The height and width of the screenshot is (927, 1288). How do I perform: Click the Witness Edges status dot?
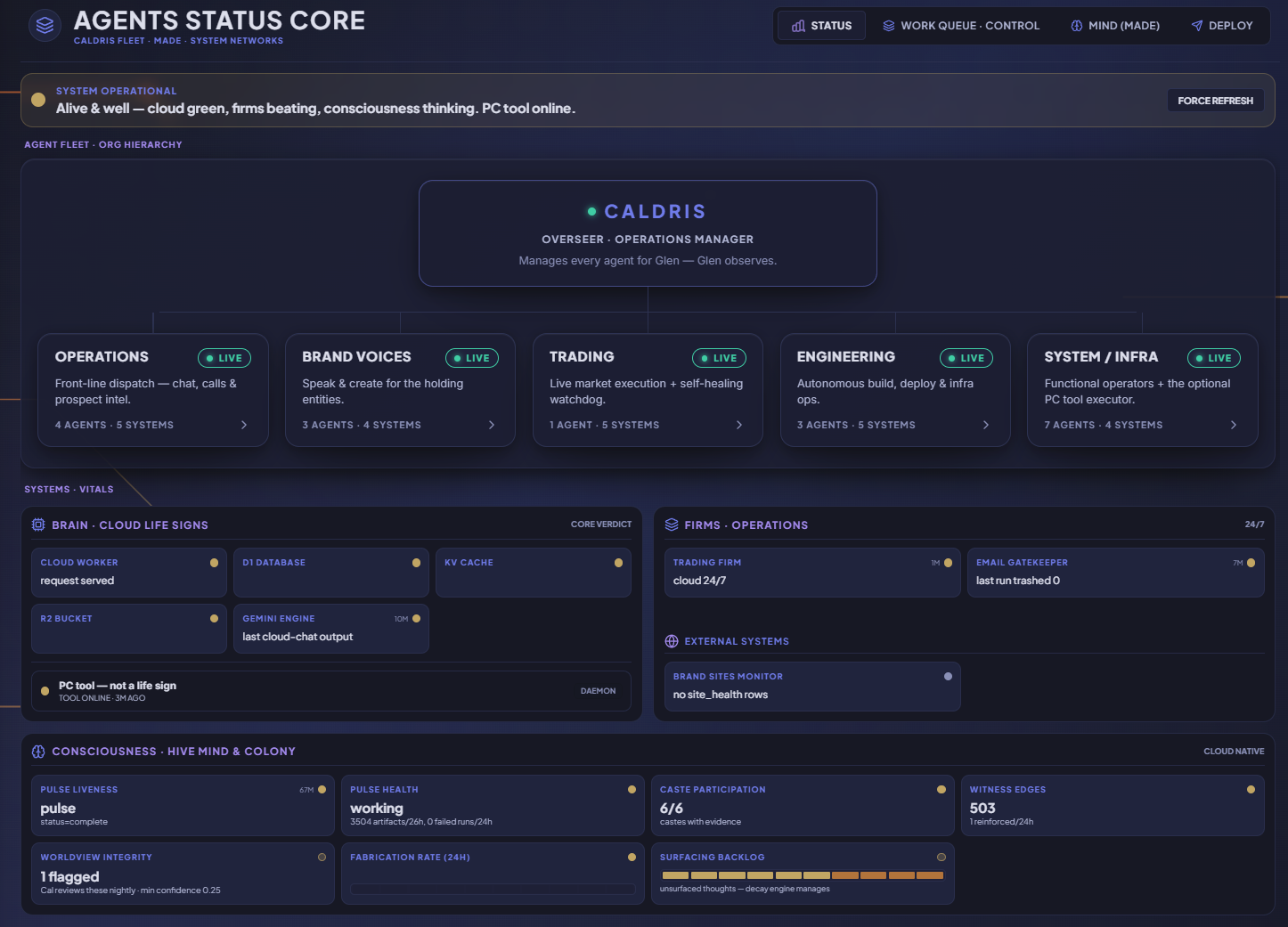1251,790
